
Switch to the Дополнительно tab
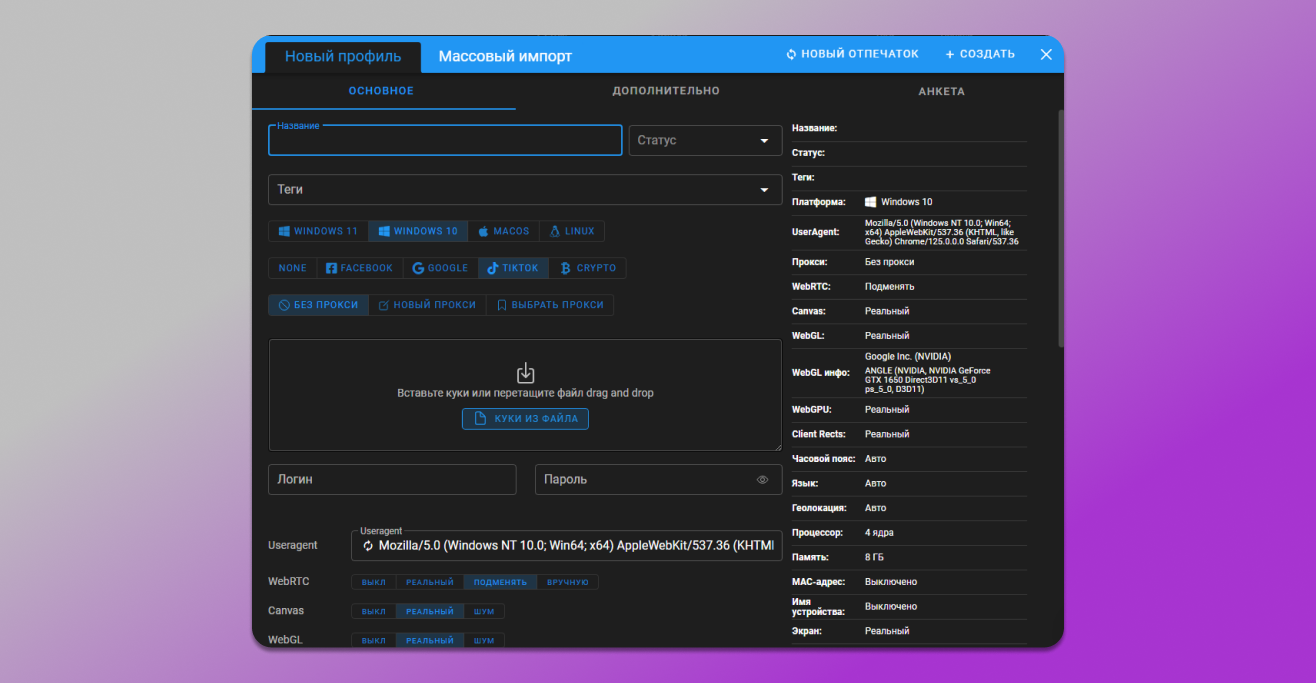666,91
